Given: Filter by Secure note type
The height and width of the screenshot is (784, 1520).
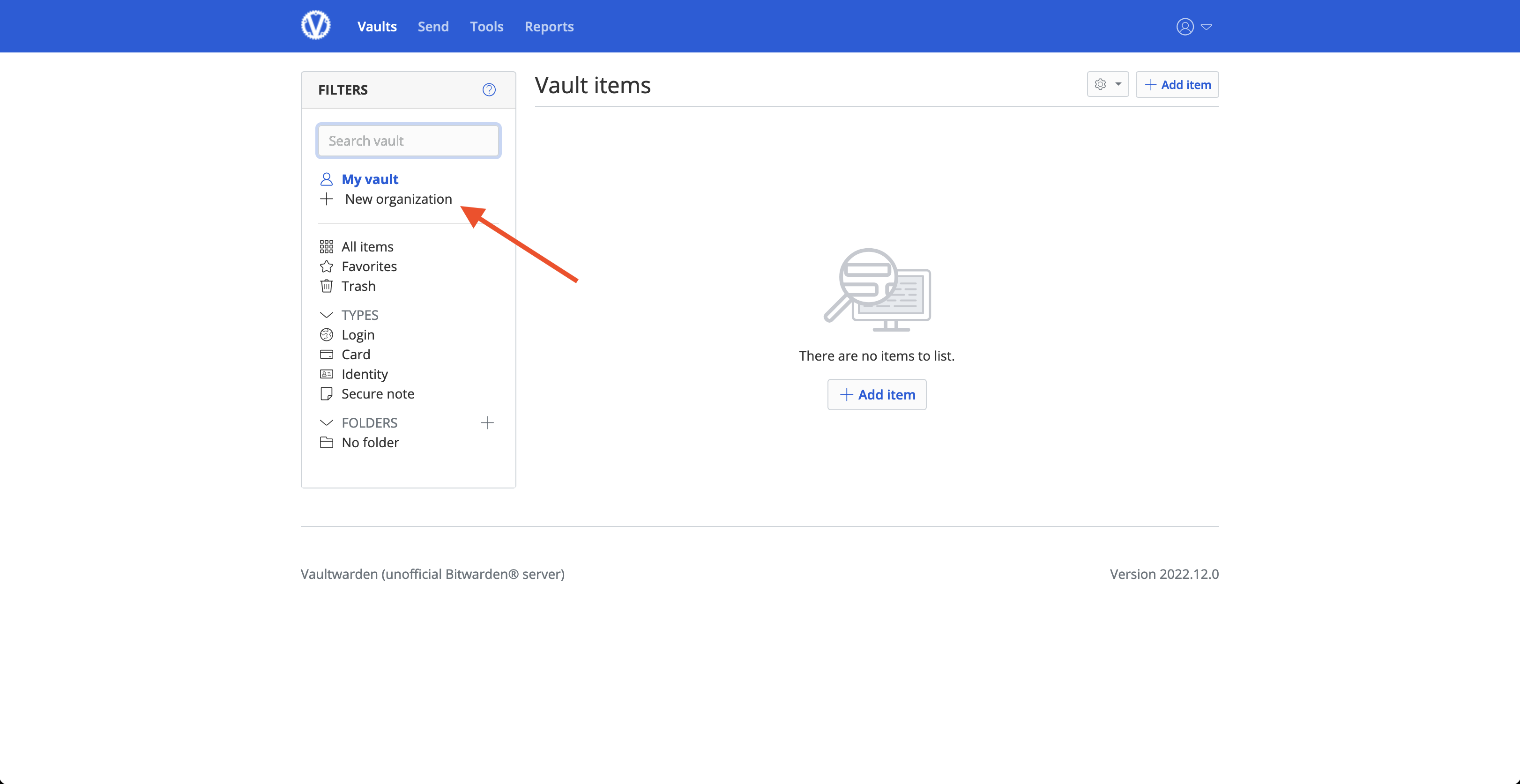Looking at the screenshot, I should point(377,393).
